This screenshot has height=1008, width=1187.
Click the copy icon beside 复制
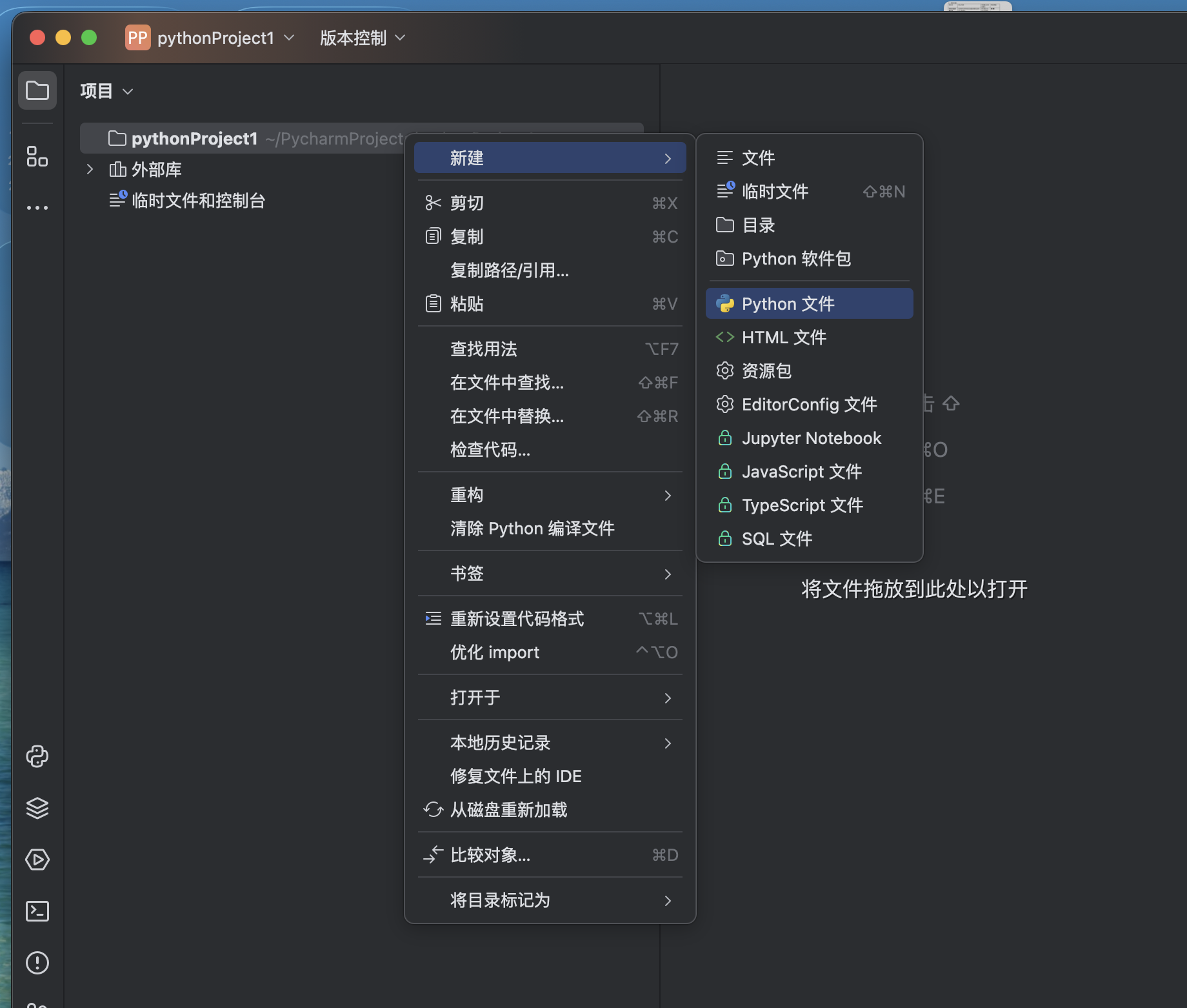434,237
